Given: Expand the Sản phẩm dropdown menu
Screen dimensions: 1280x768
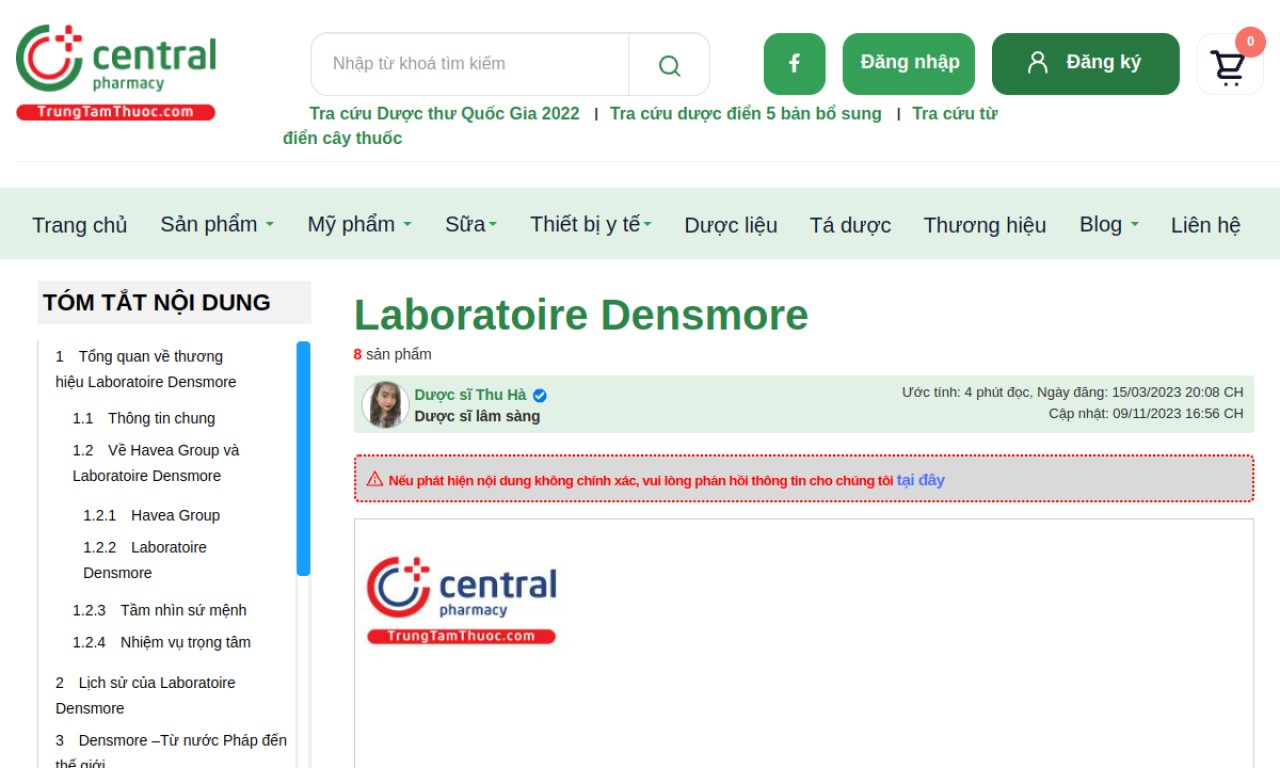Looking at the screenshot, I should pyautogui.click(x=217, y=224).
